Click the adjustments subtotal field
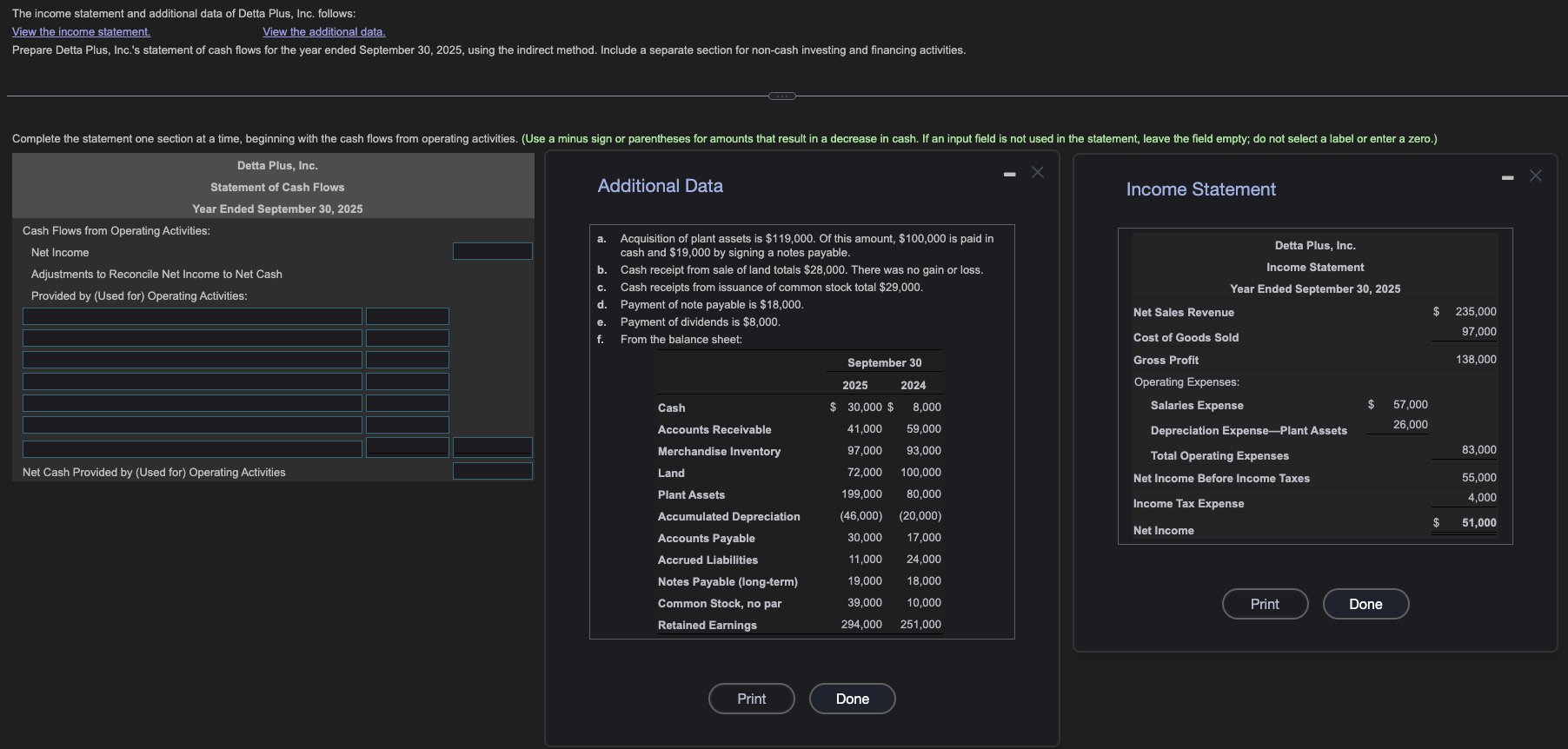Screen dimensions: 1568x749 (493, 447)
